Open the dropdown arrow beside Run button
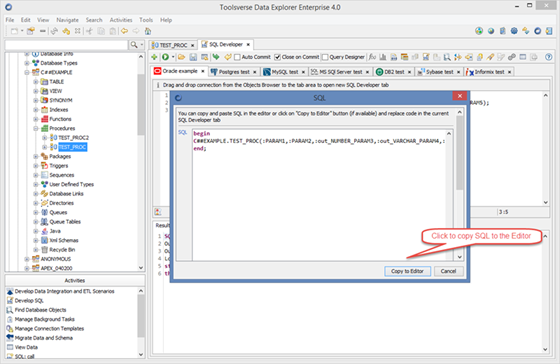The width and height of the screenshot is (560, 364). tap(173, 57)
